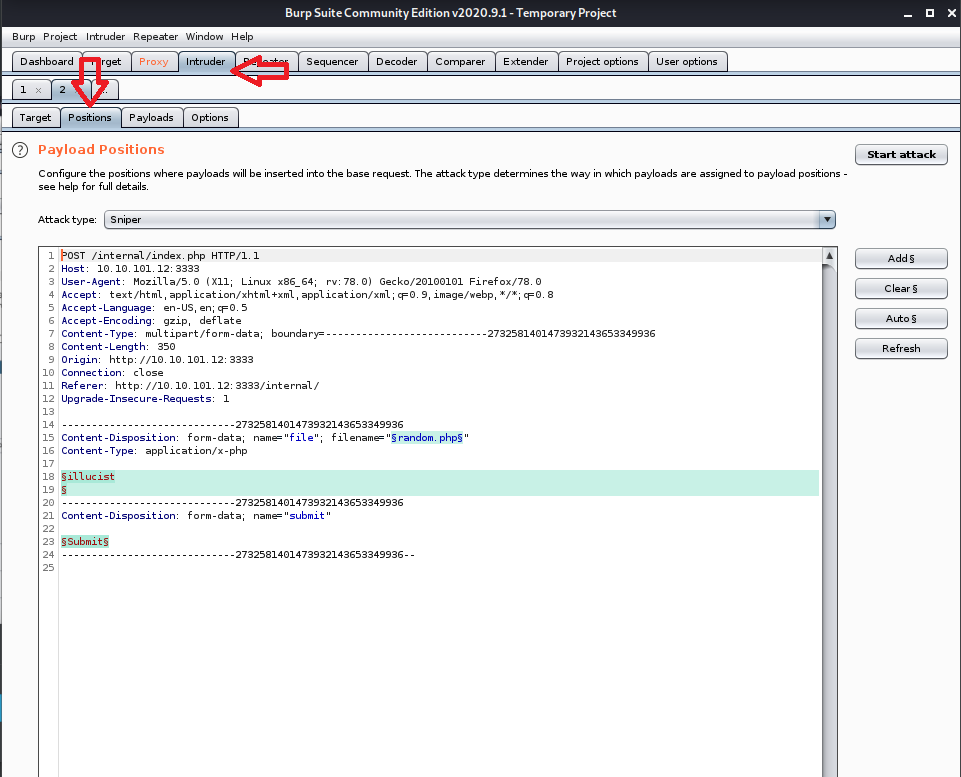Open the Burp menu
961x777 pixels.
pyautogui.click(x=24, y=37)
